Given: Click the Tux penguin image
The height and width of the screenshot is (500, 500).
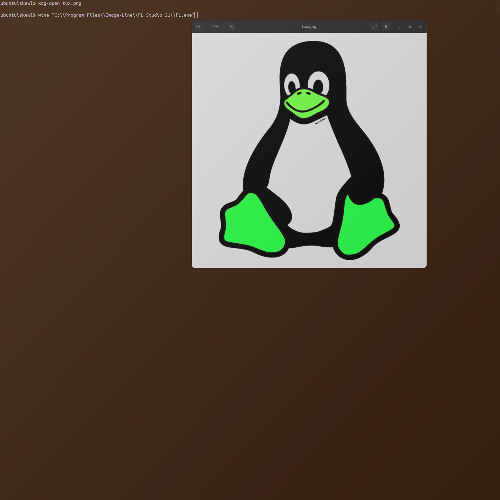Looking at the screenshot, I should [309, 150].
